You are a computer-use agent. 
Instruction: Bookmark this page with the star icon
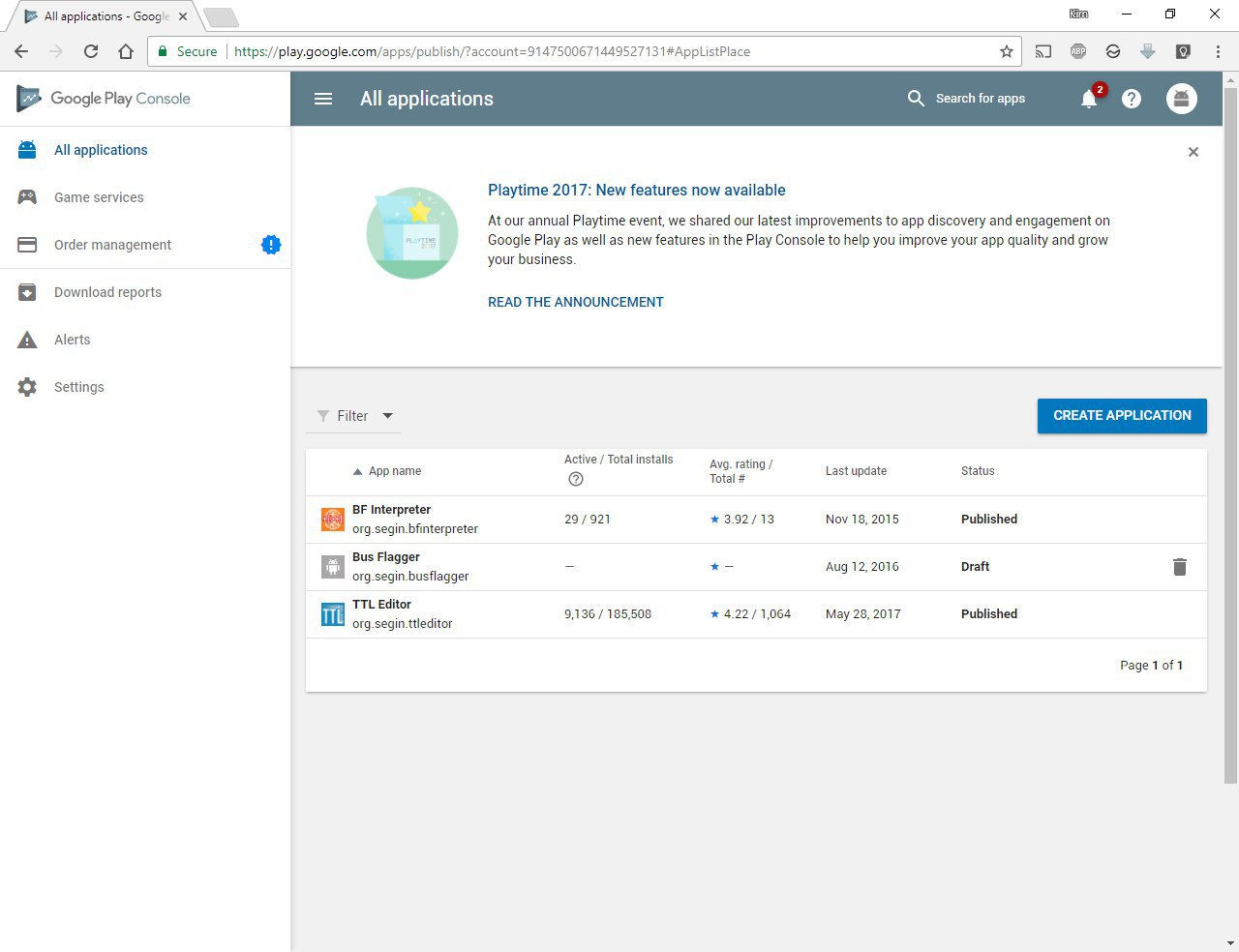[x=1007, y=51]
